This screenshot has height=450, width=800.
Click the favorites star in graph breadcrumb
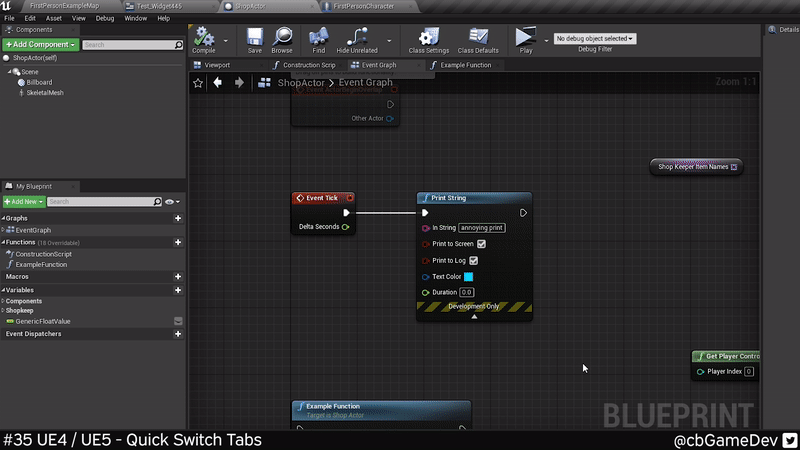point(198,83)
